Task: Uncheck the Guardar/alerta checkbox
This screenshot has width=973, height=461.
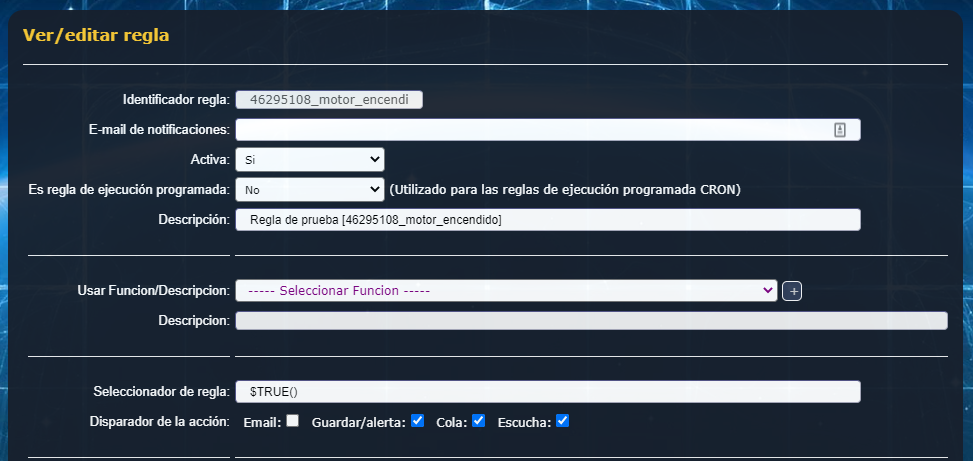Action: [418, 421]
